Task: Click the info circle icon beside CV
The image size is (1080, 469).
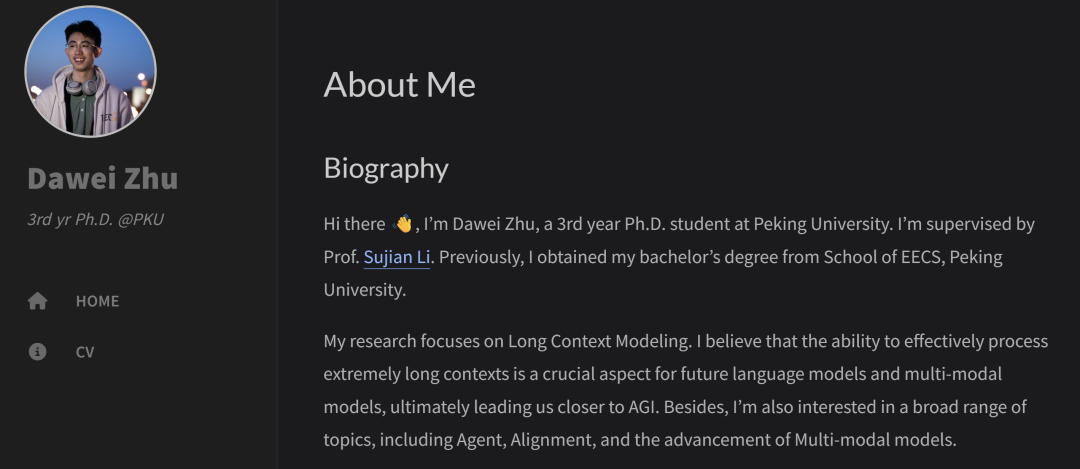Action: (x=38, y=352)
